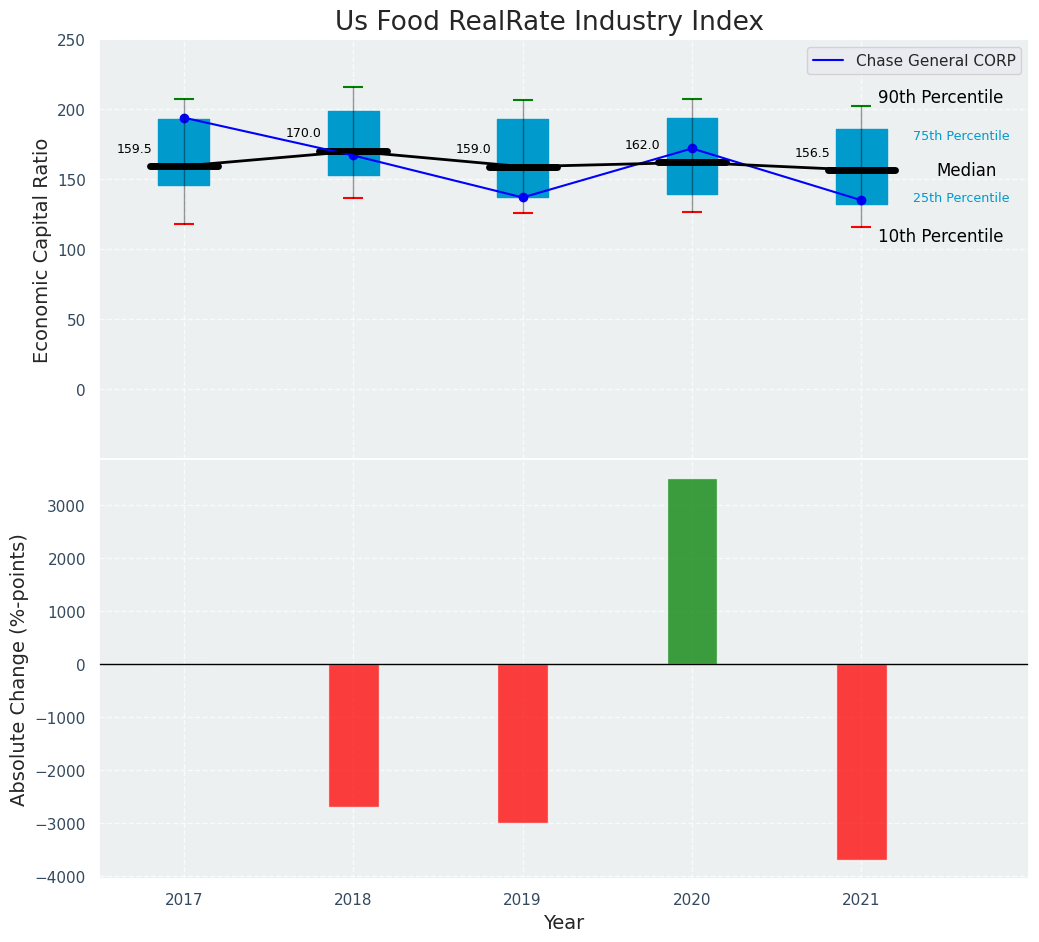Viewport: 1039px width, 942px height.
Task: Click the 10th Percentile annotation
Action: [x=940, y=236]
